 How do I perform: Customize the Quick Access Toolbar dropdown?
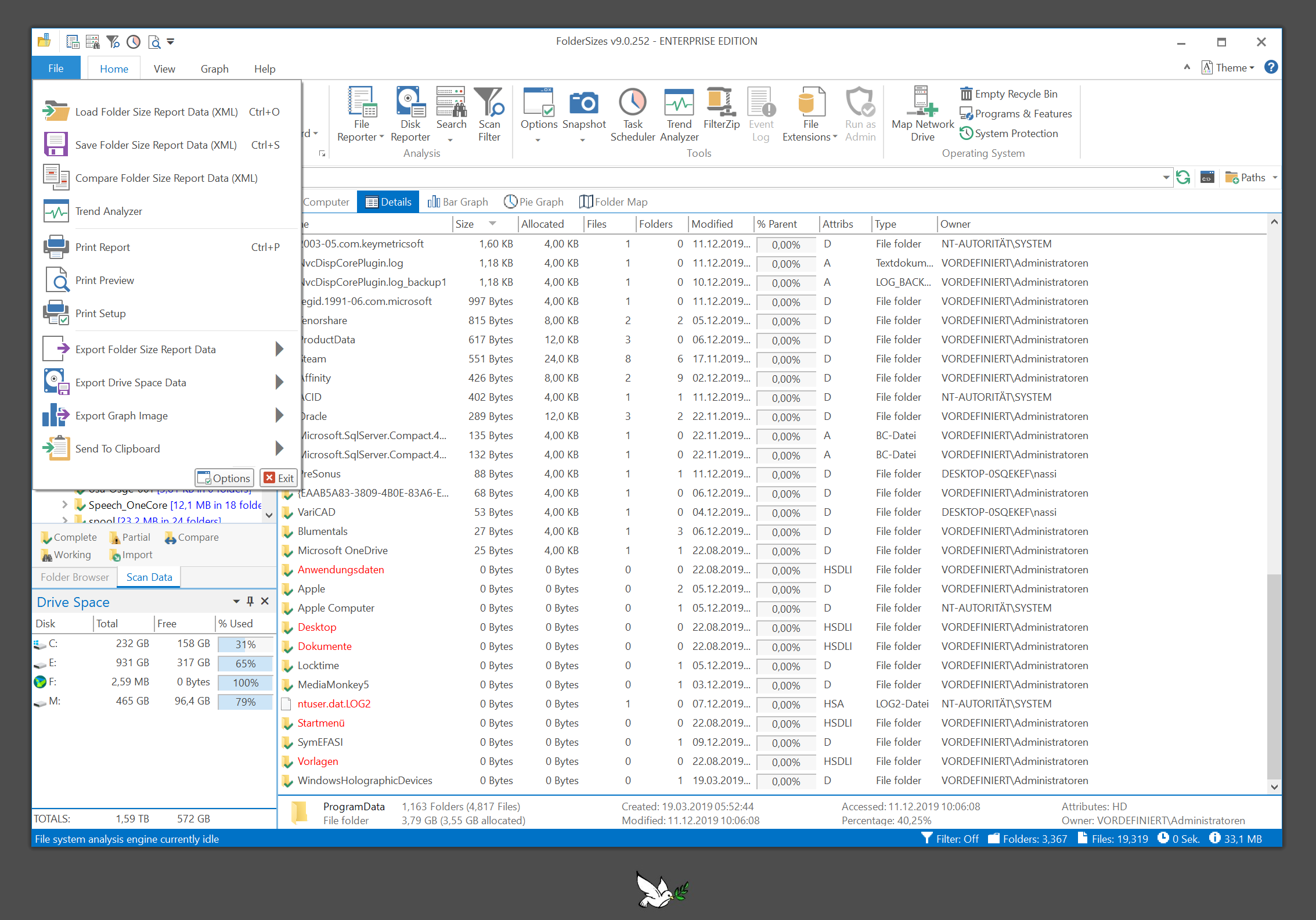pyautogui.click(x=171, y=41)
